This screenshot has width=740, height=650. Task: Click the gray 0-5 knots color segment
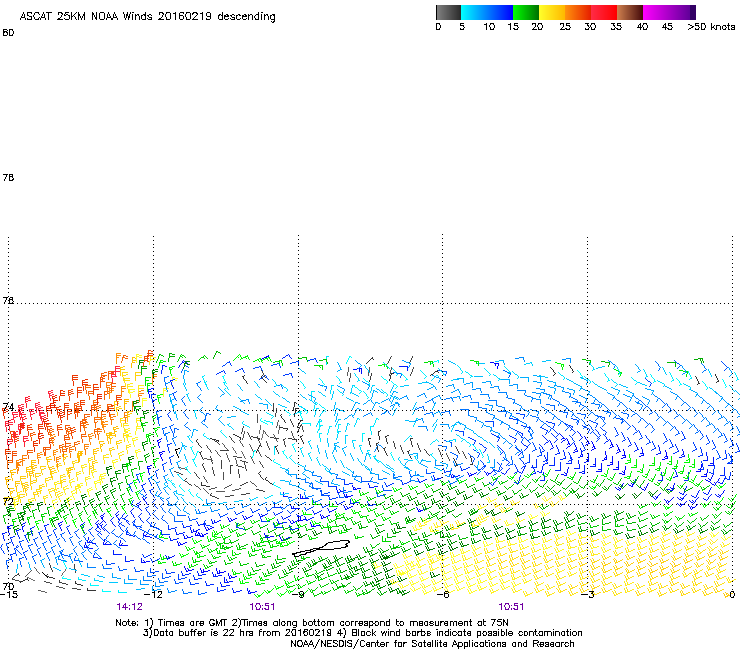pos(448,12)
